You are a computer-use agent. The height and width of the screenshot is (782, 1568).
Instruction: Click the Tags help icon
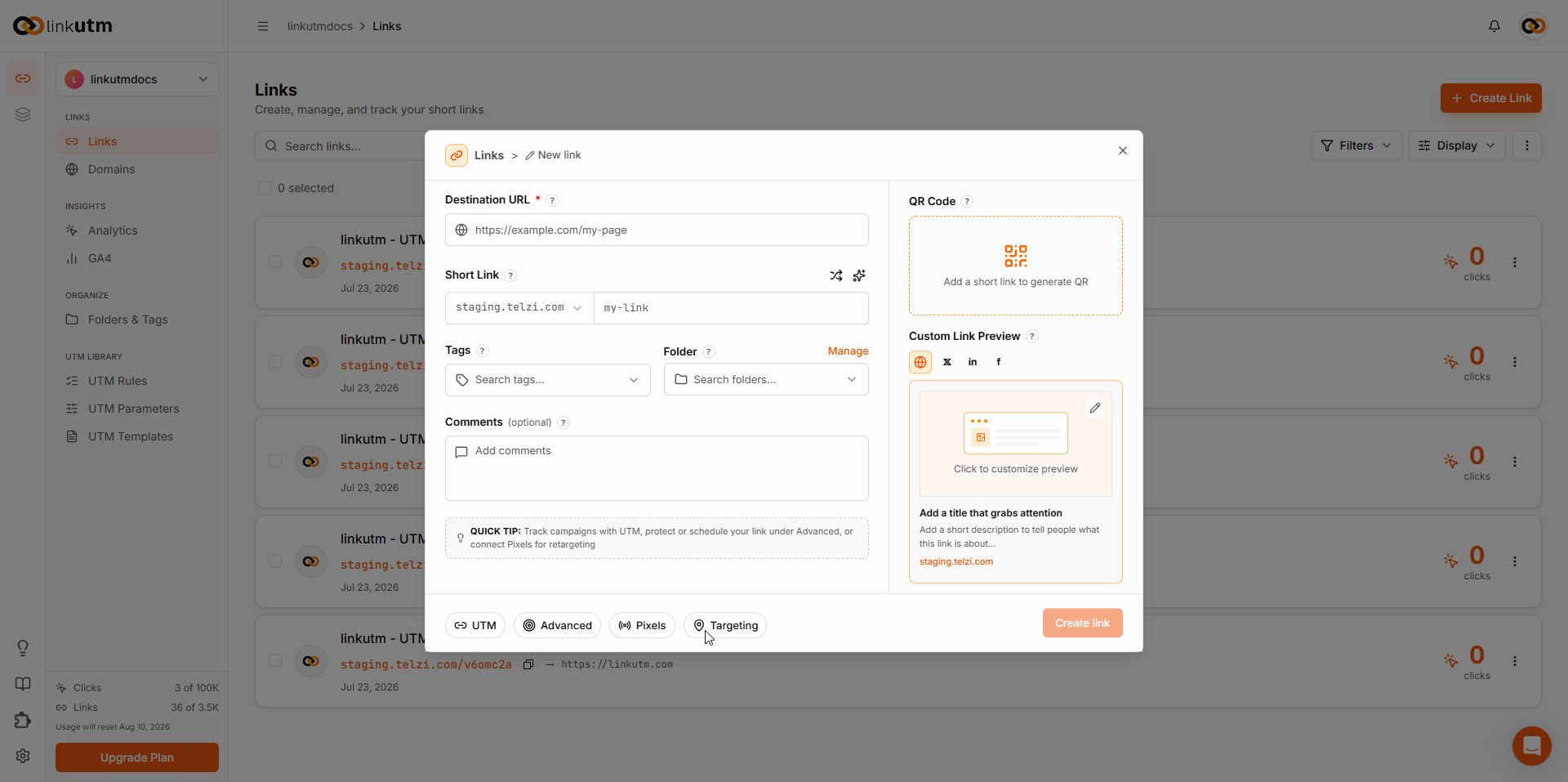(483, 351)
